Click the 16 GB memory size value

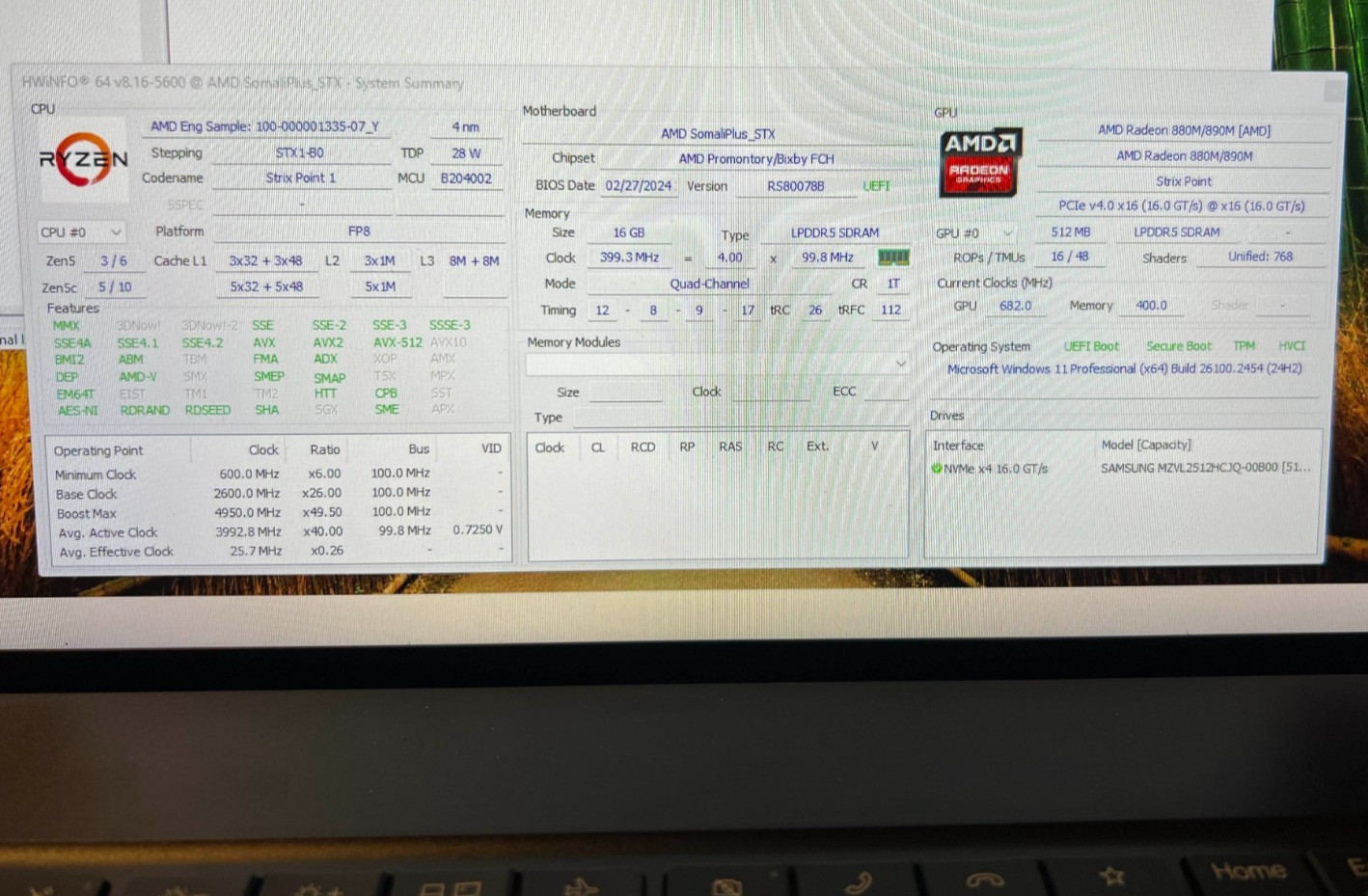coord(629,233)
